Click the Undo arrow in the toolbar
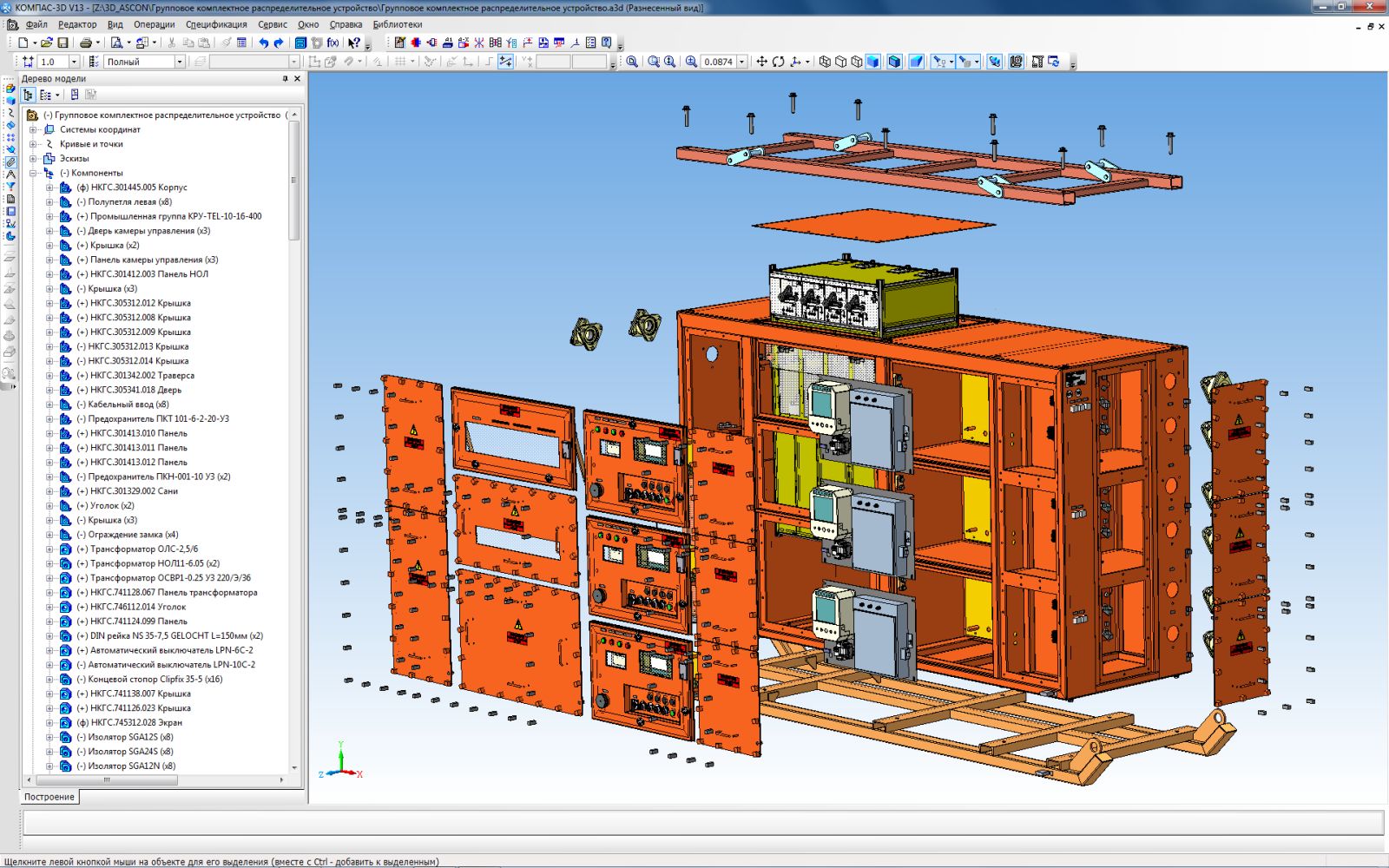 (264, 43)
